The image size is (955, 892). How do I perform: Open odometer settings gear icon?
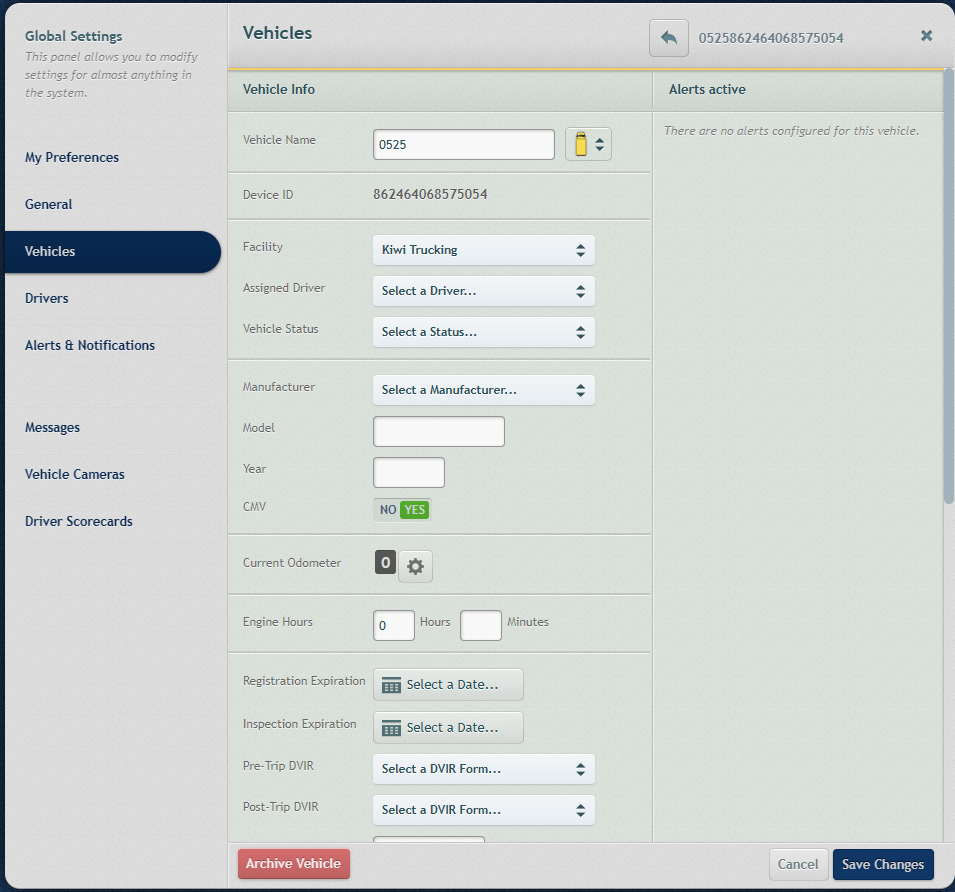415,566
